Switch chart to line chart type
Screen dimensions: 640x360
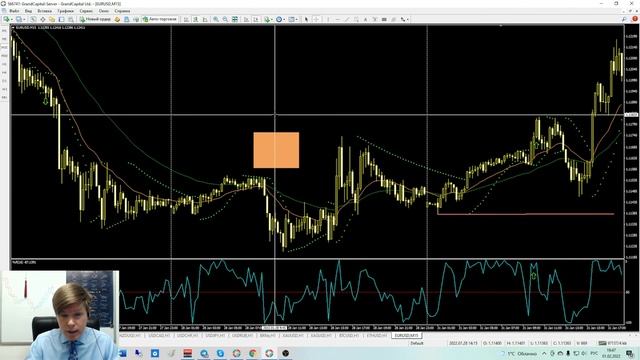coord(205,19)
